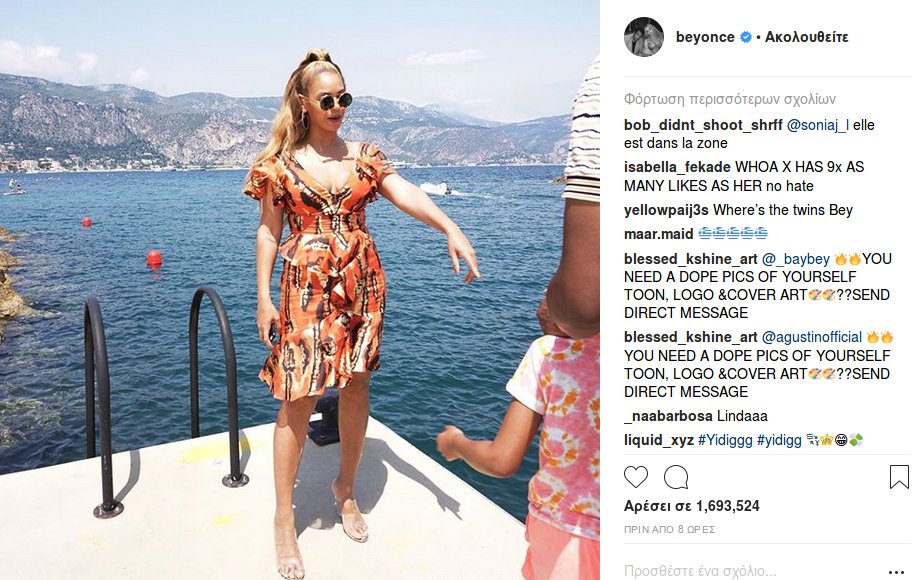Visit the maar.maid commenter profile
Screen dimensions: 915x580
[x=658, y=234]
